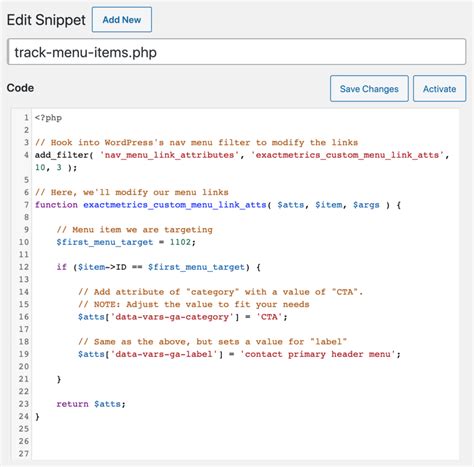Click the return $atts statement
474x467 pixels.
pyautogui.click(x=91, y=404)
